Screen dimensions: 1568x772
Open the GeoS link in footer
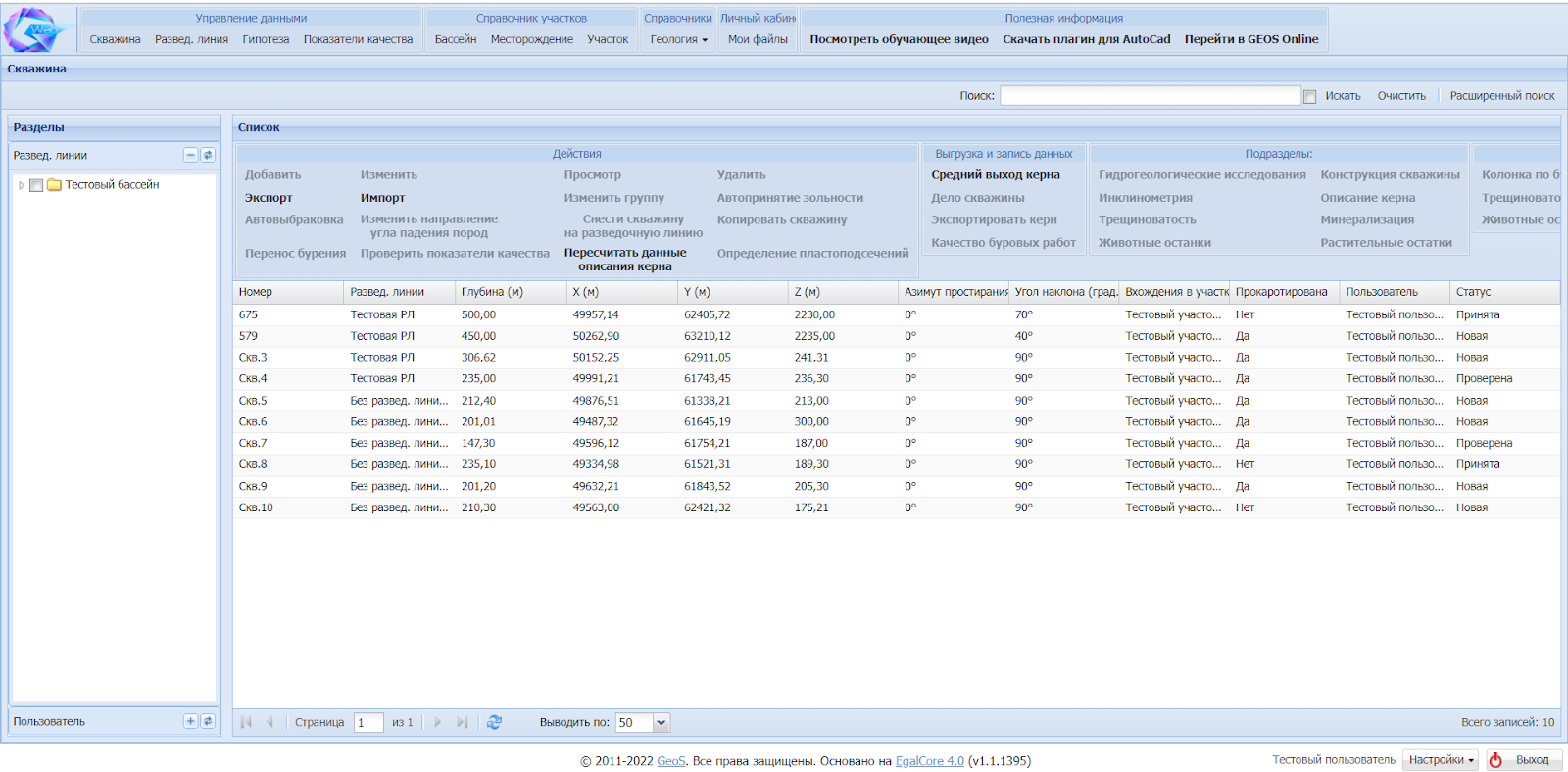(671, 761)
